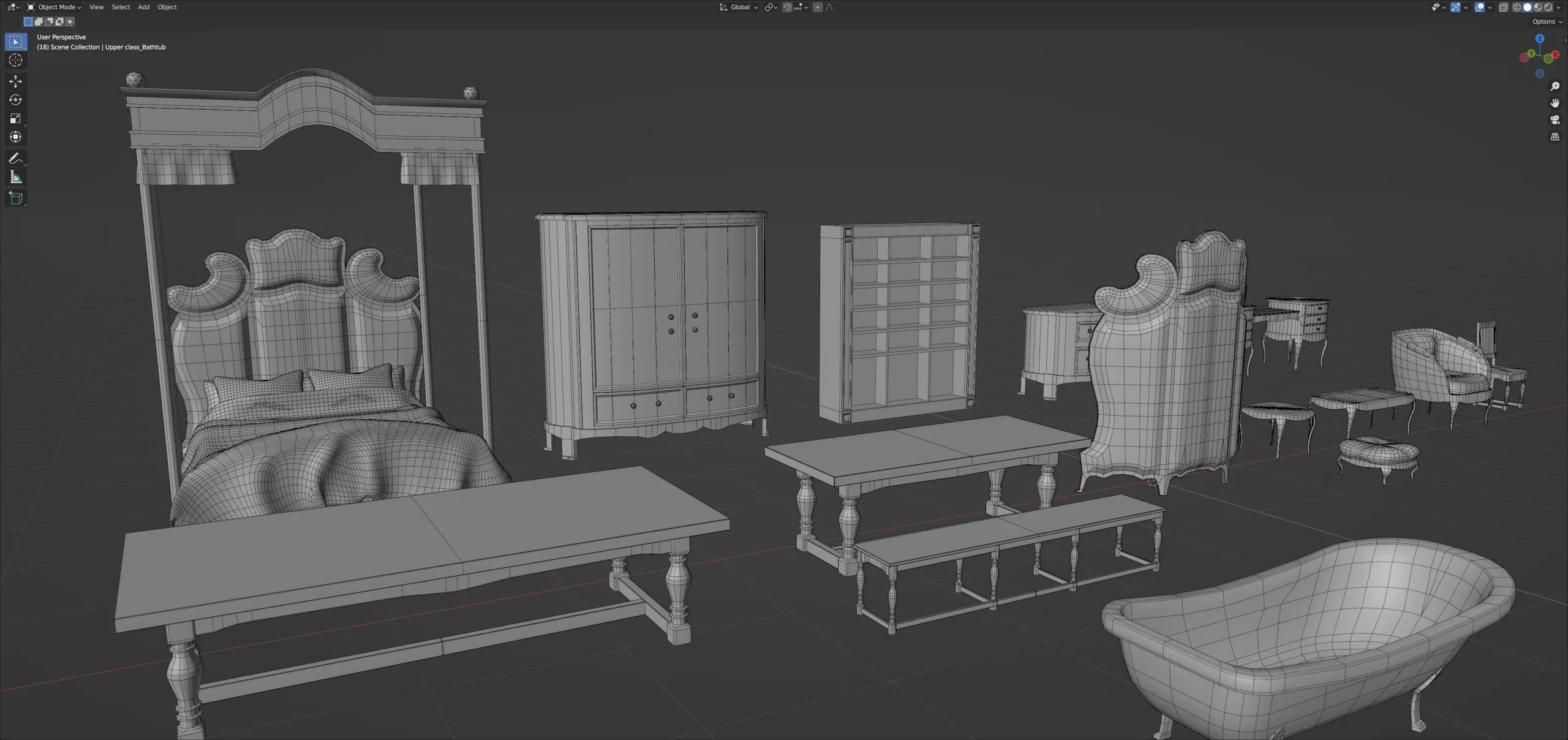Select the Cursor tool
The width and height of the screenshot is (1568, 740).
click(15, 60)
